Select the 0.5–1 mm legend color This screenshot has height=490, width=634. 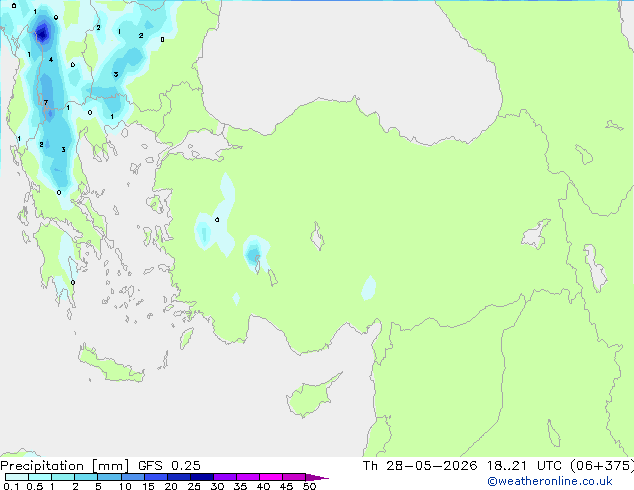pos(40,477)
